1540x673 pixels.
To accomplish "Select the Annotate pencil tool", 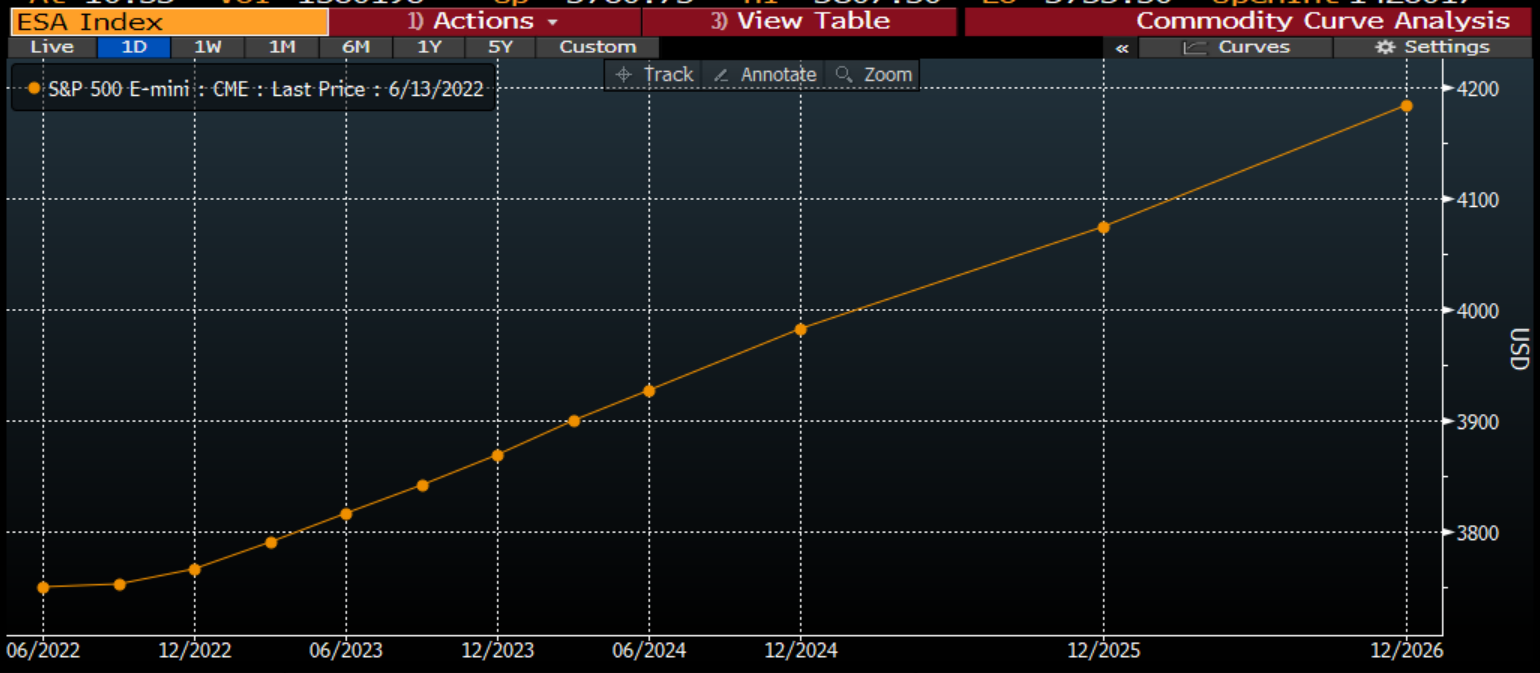I will click(x=765, y=74).
